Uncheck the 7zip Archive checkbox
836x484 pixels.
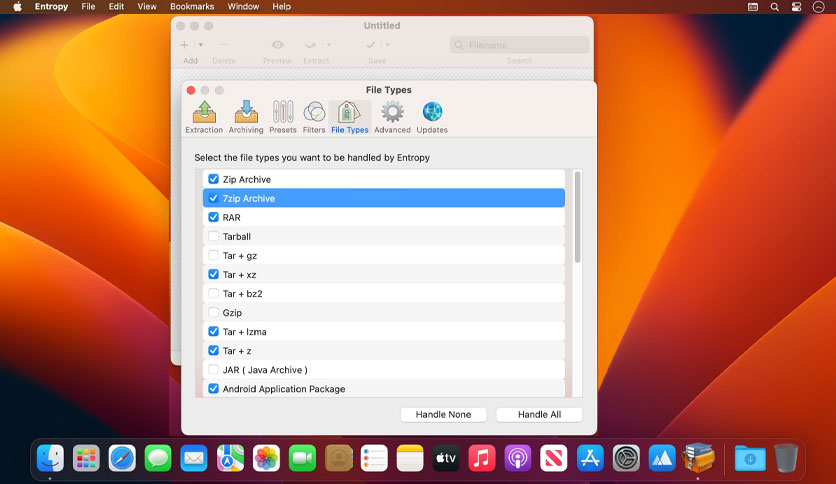click(213, 198)
